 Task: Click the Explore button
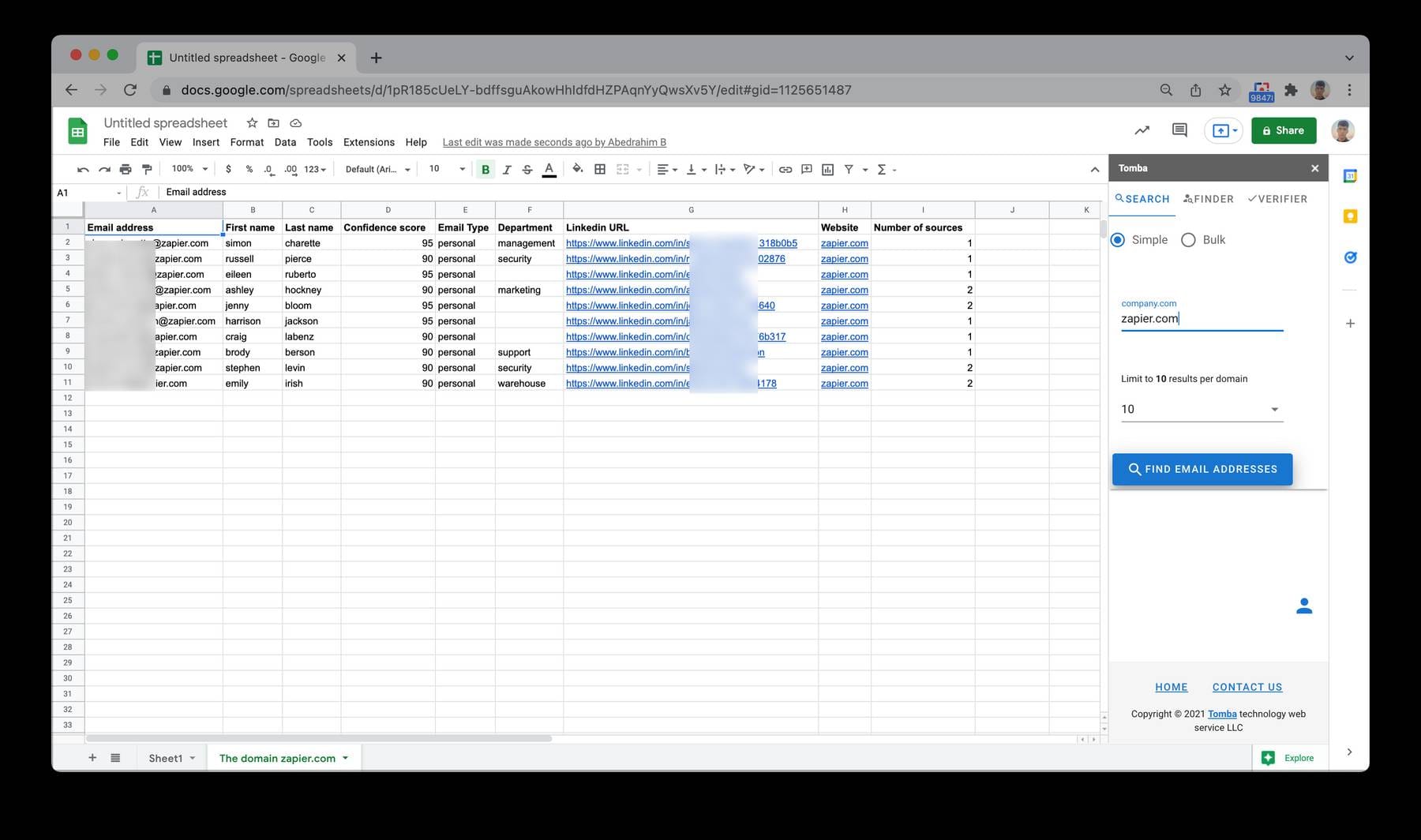coord(1288,758)
